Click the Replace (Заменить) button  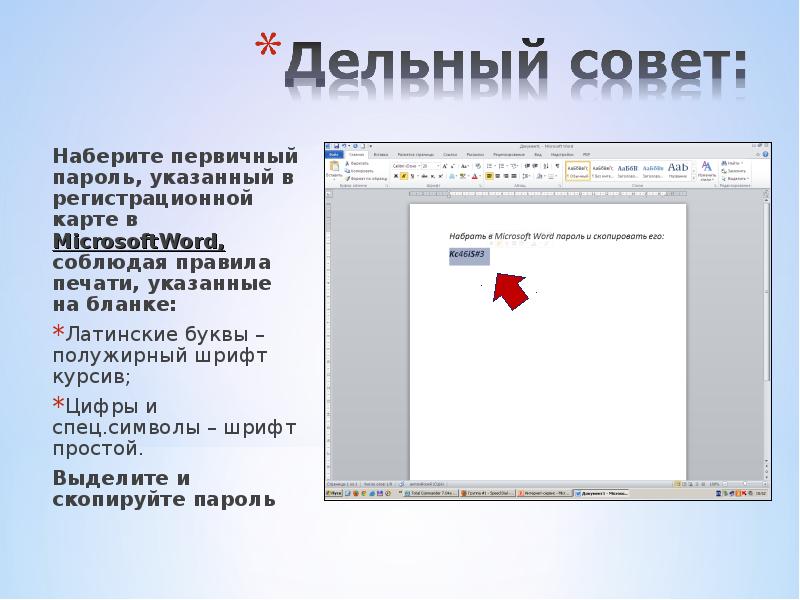coord(734,171)
